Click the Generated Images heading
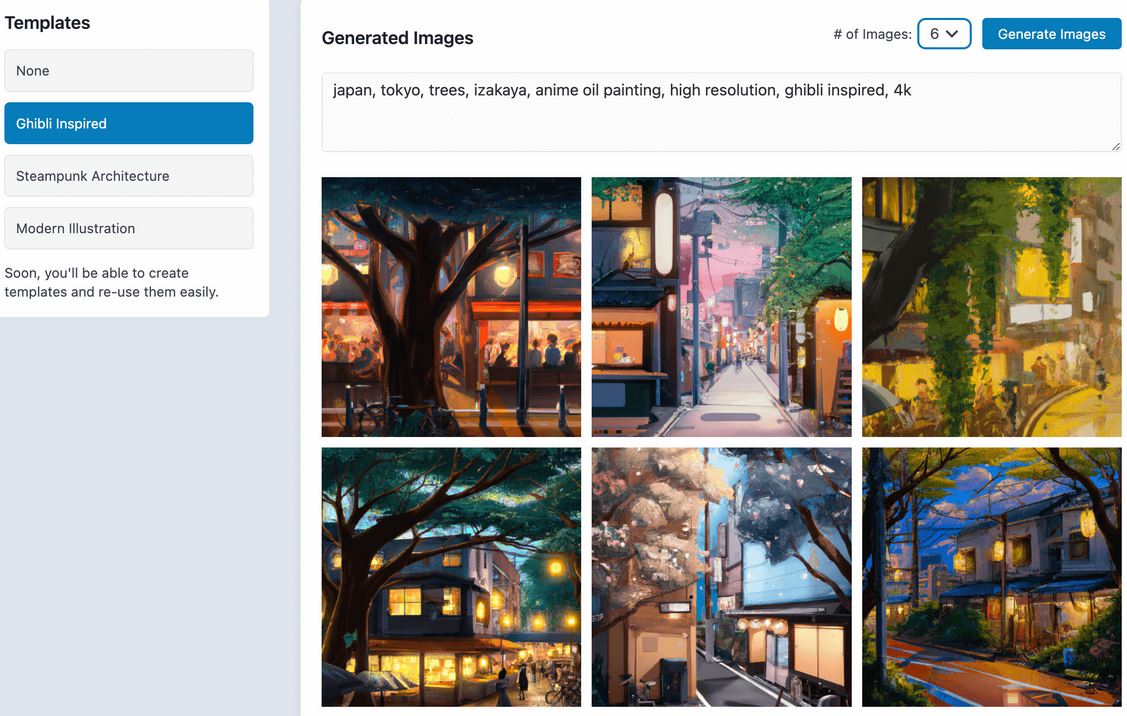This screenshot has width=1127, height=716. coord(397,38)
